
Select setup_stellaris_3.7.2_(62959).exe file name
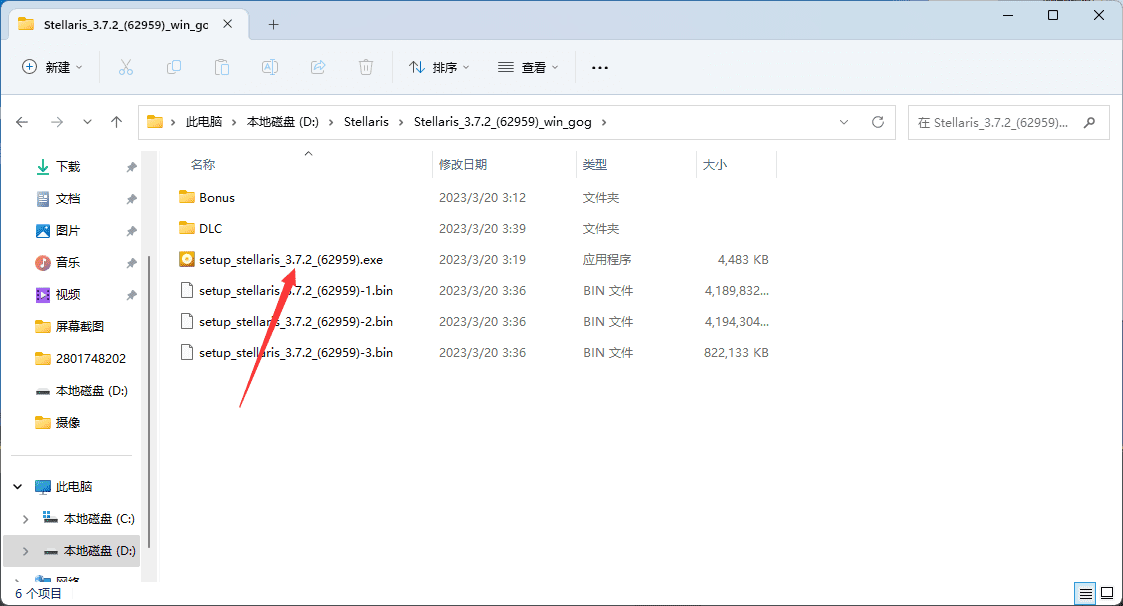[x=291, y=259]
